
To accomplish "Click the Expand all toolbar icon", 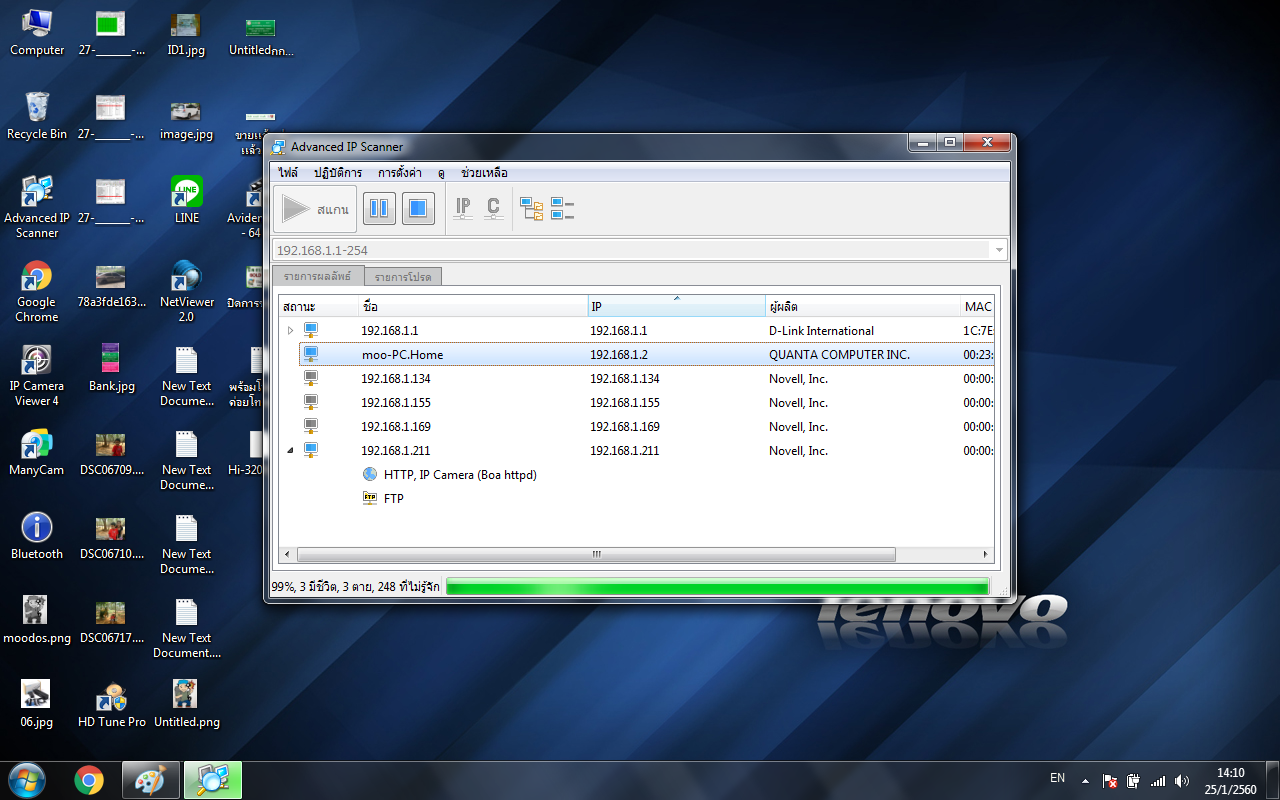I will (x=531, y=209).
